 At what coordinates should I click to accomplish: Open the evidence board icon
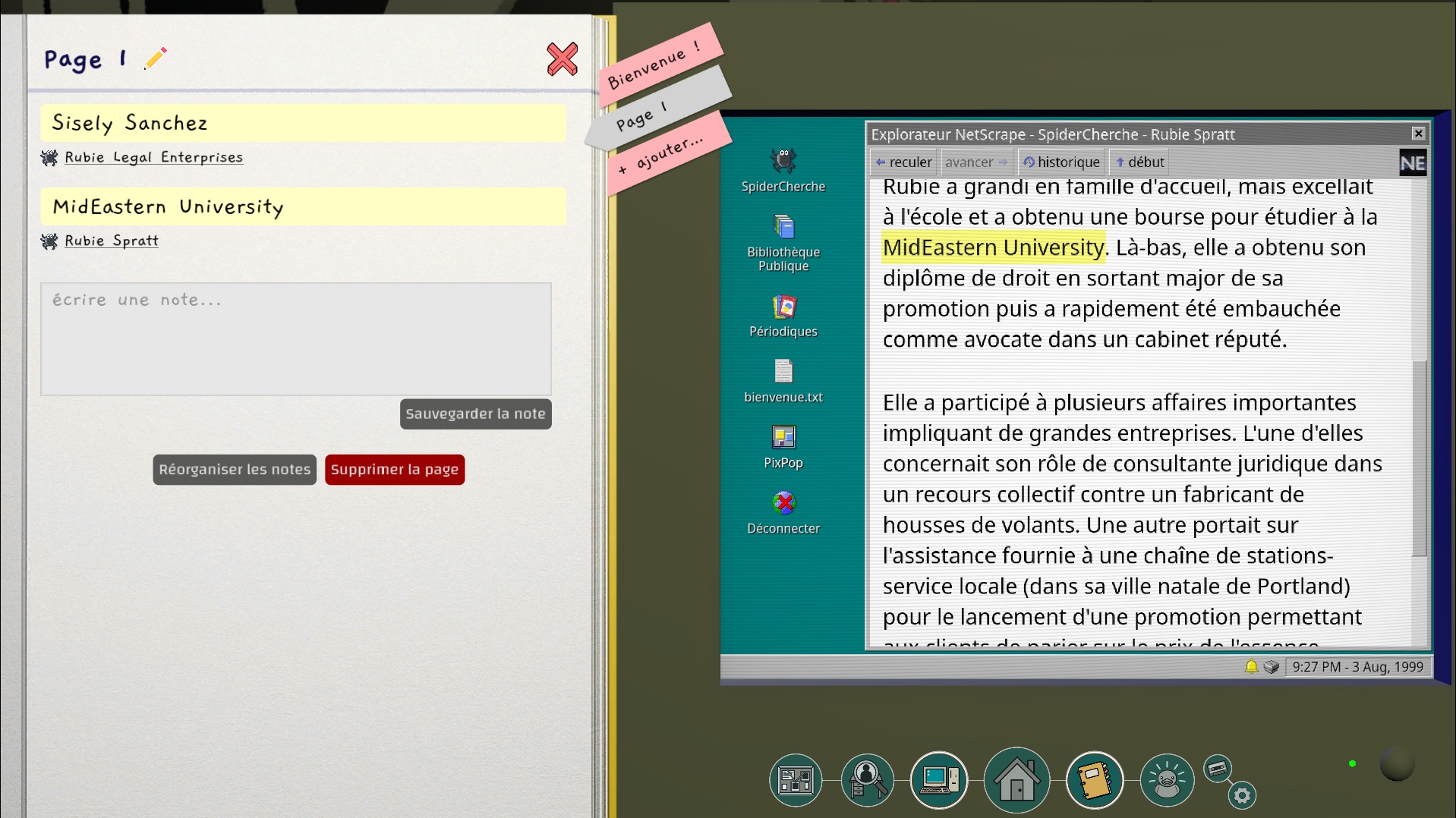coord(795,780)
